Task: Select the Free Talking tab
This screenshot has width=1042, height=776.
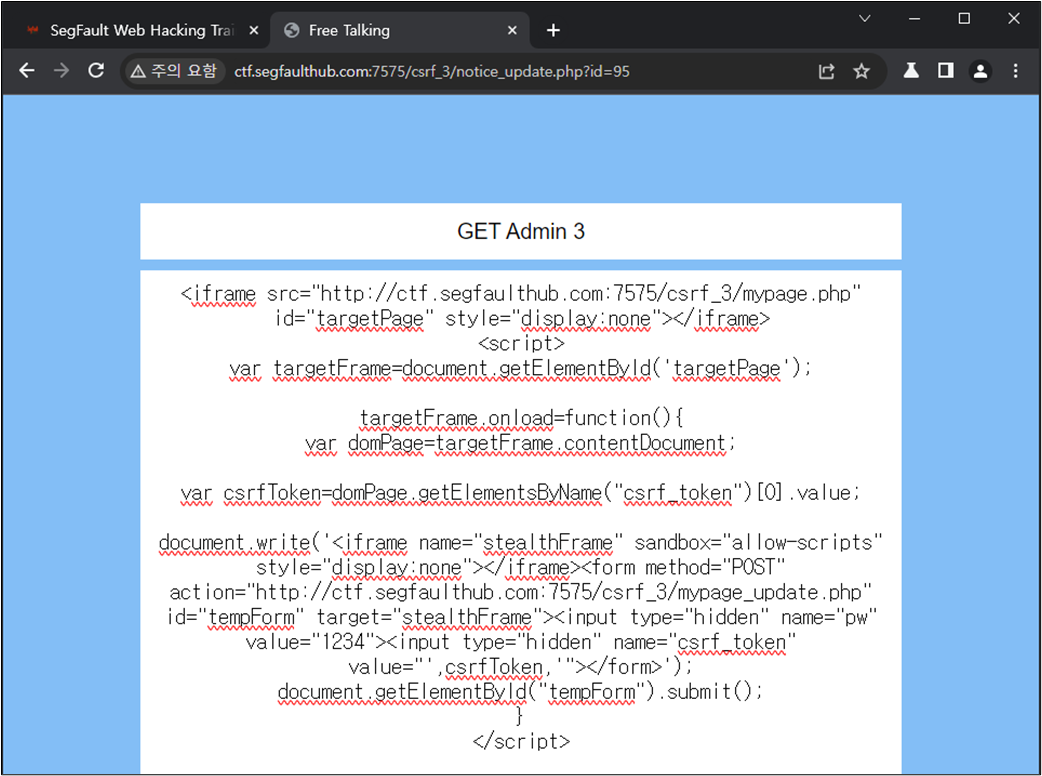Action: [399, 31]
